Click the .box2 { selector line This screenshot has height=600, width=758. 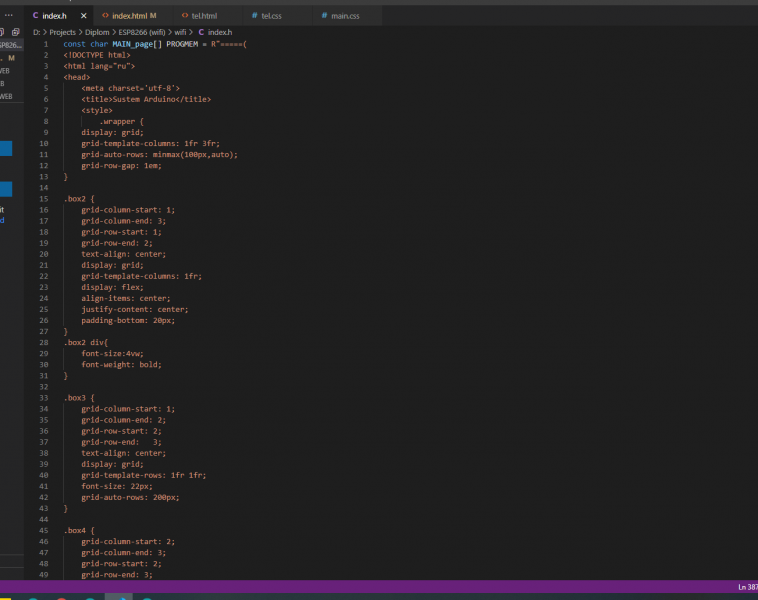(79, 199)
